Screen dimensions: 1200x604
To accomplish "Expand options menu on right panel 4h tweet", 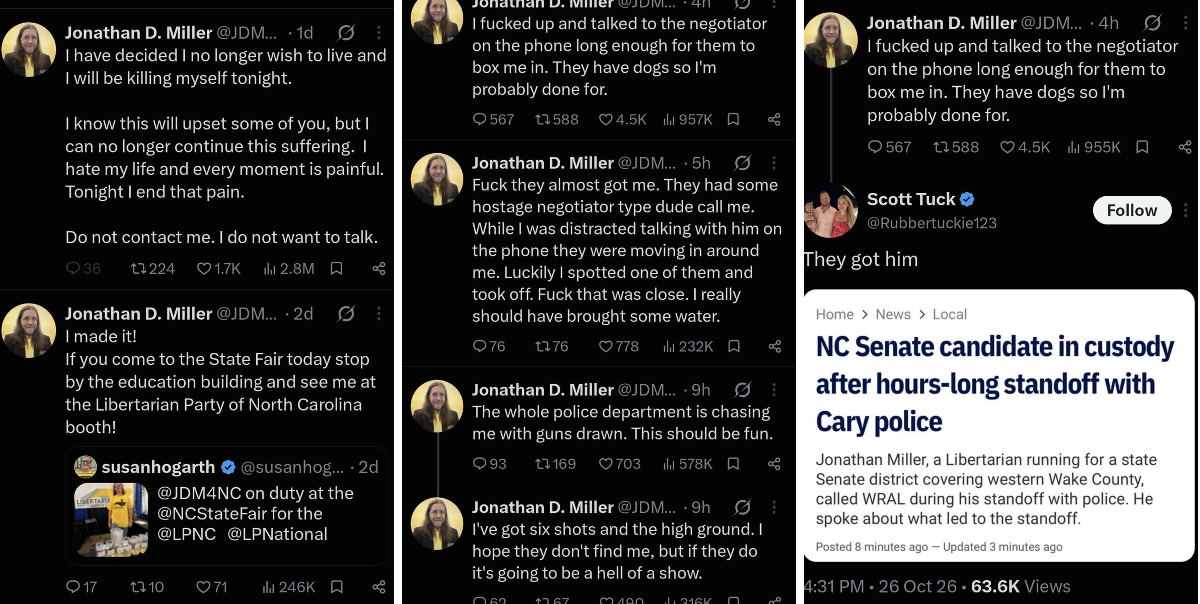I will 1185,23.
